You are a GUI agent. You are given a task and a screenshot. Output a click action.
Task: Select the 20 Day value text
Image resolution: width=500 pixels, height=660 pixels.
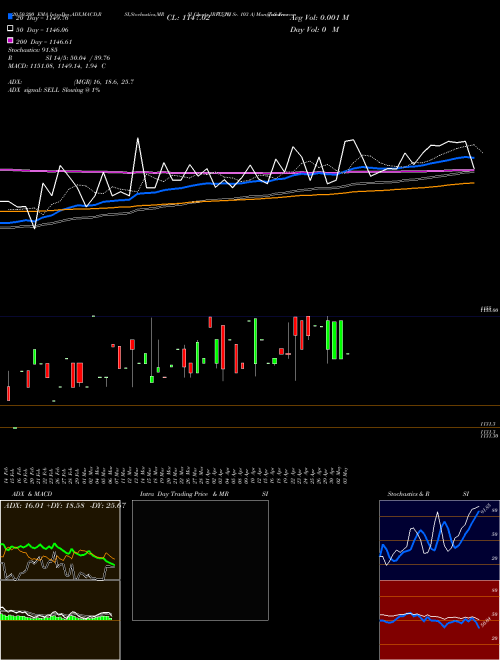pos(42,18)
